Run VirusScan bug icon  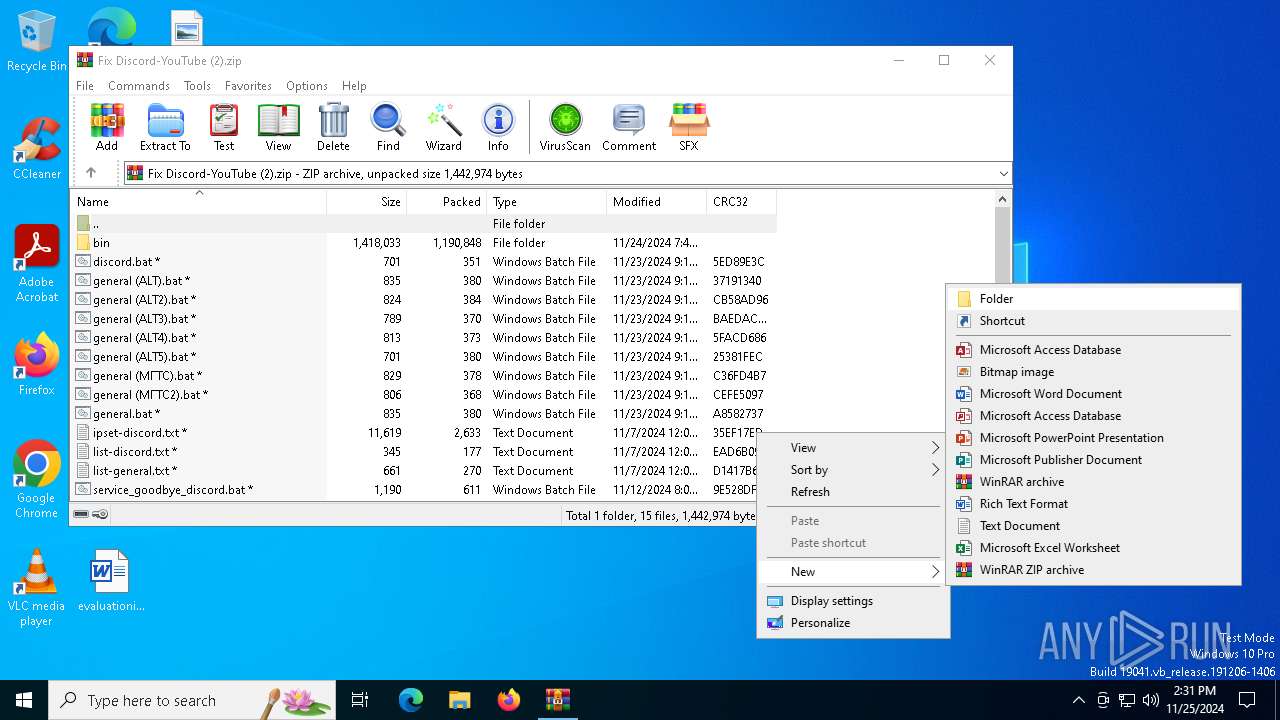click(565, 127)
